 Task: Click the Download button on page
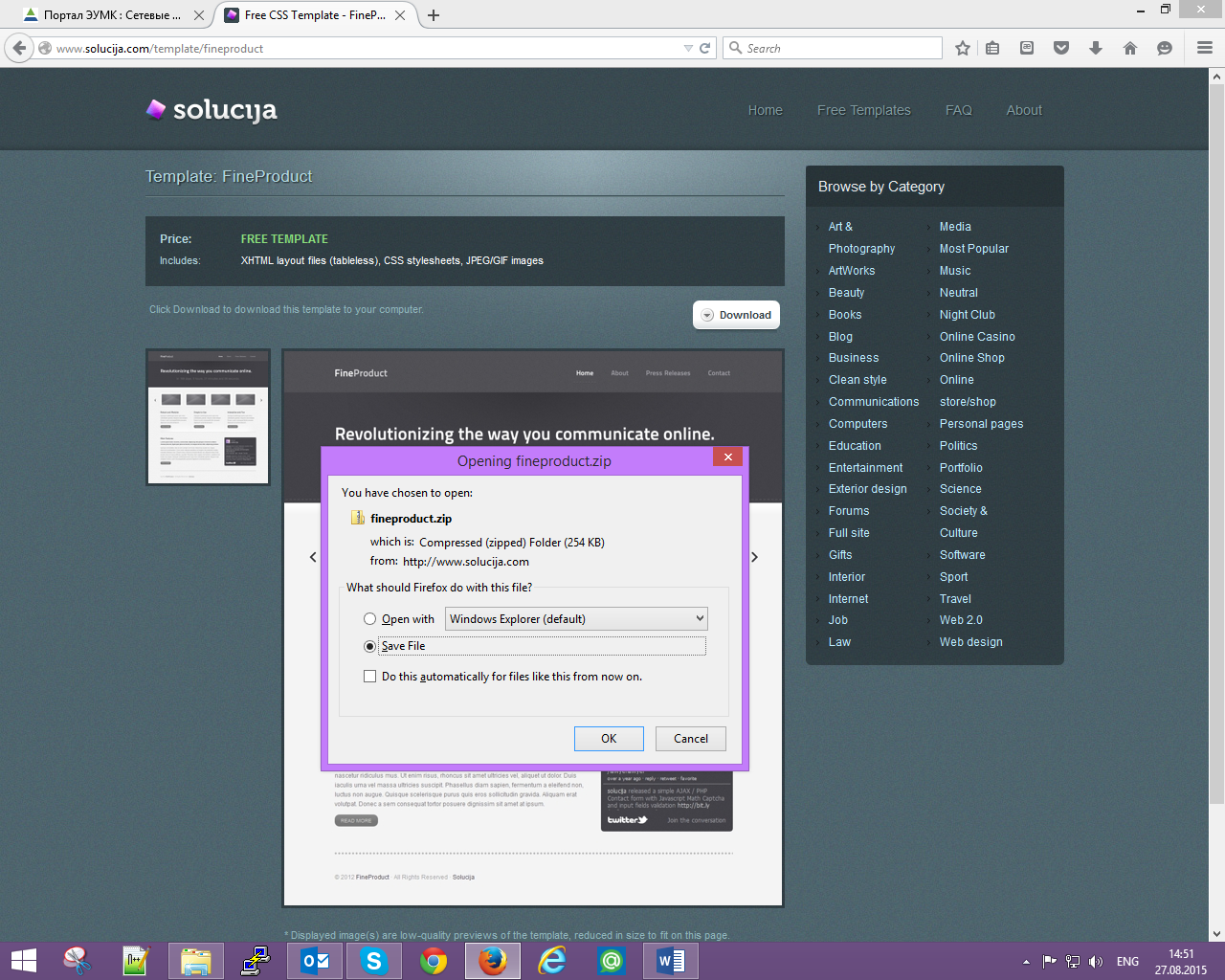click(736, 315)
